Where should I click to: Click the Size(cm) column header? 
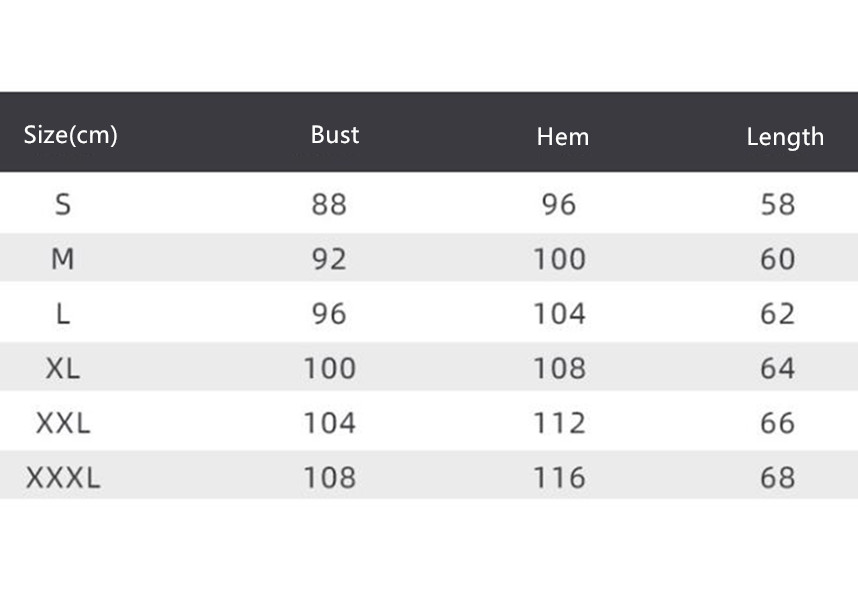coord(70,135)
